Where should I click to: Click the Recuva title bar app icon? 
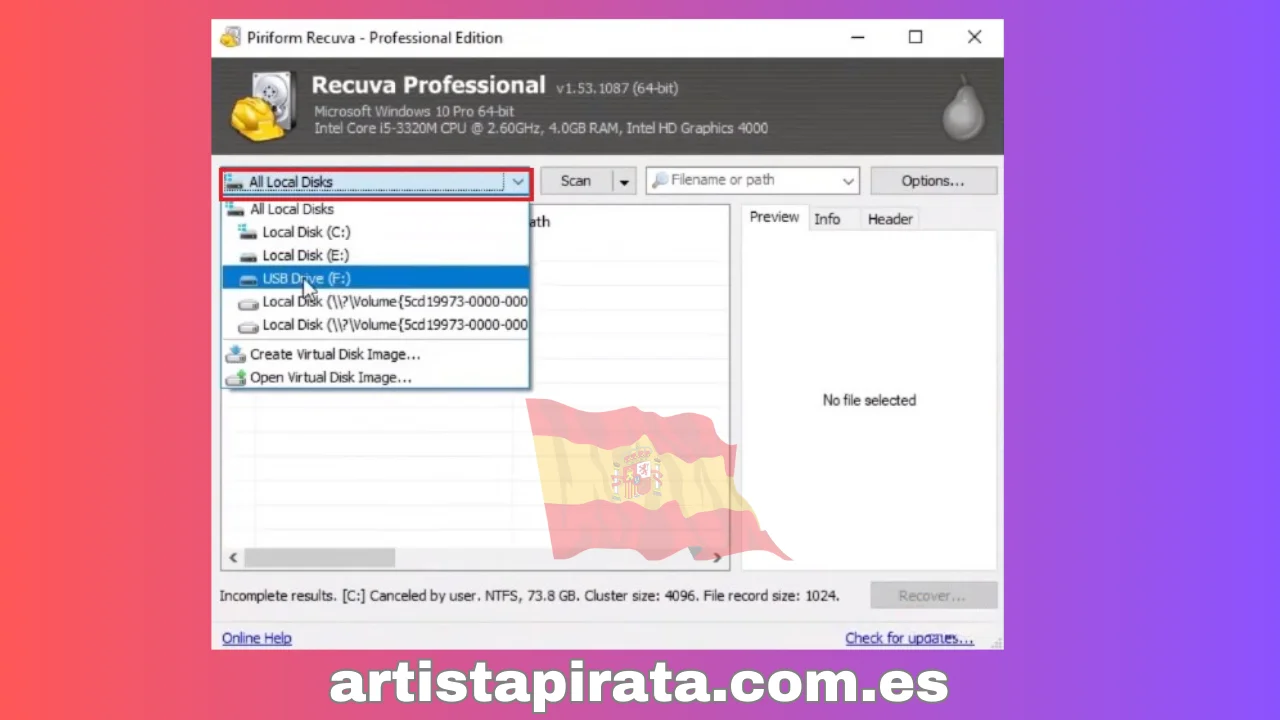pyautogui.click(x=231, y=37)
